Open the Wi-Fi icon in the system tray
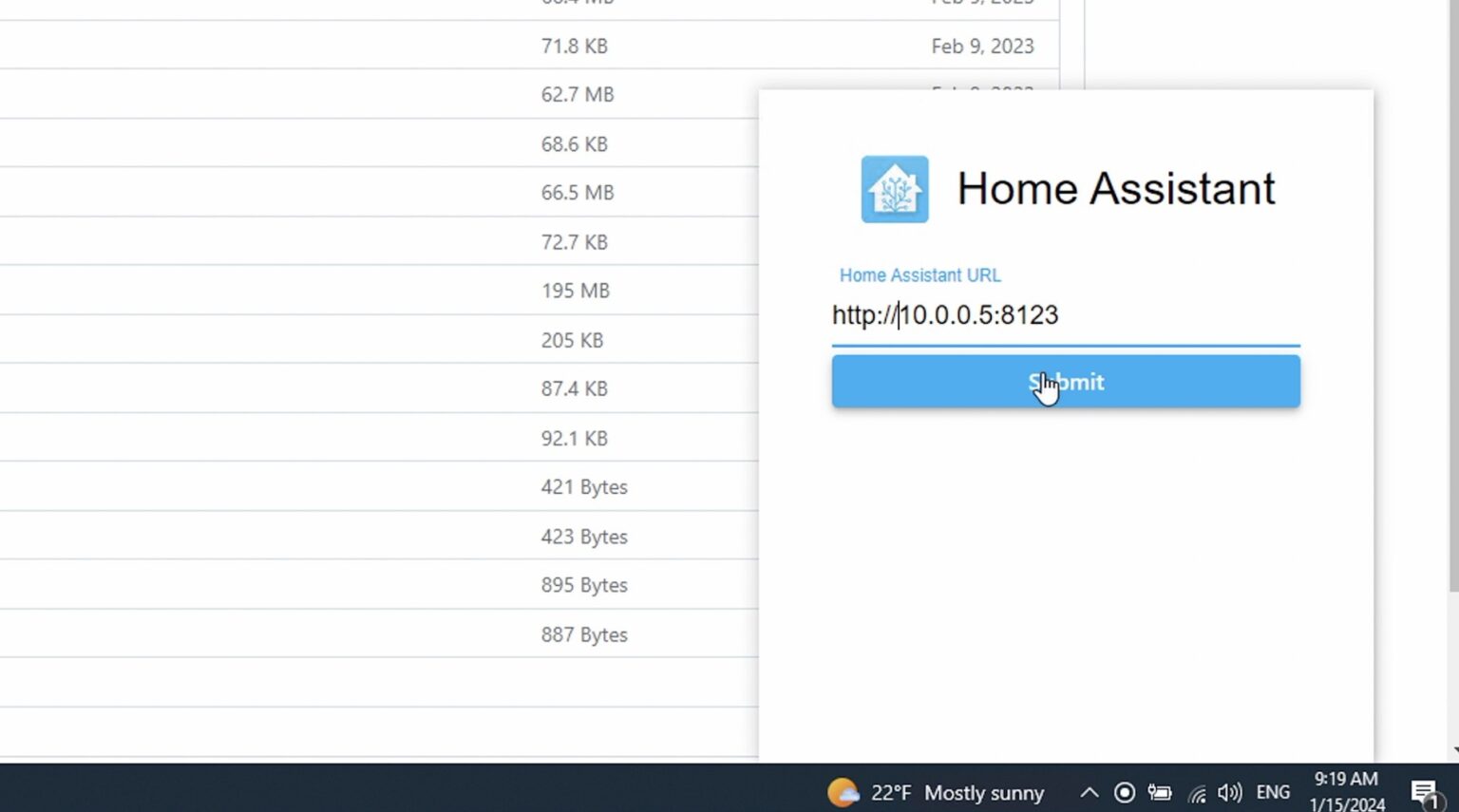Viewport: 1459px width, 812px height. pos(1196,792)
